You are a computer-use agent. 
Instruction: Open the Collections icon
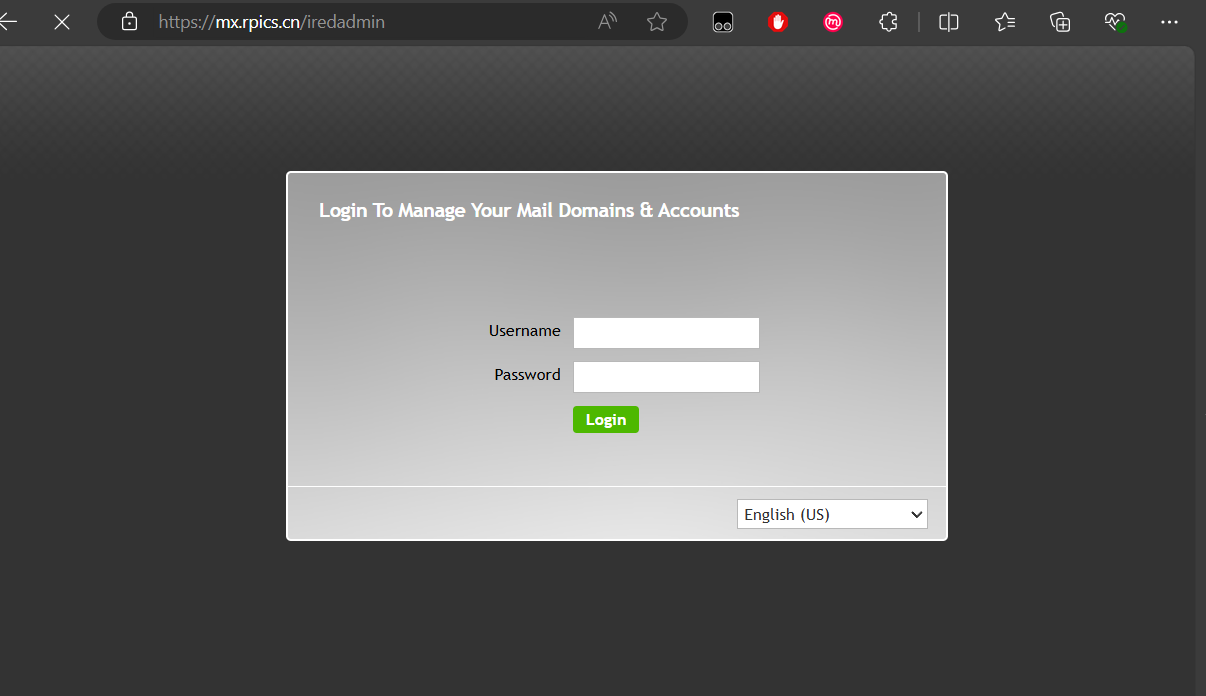[1060, 22]
